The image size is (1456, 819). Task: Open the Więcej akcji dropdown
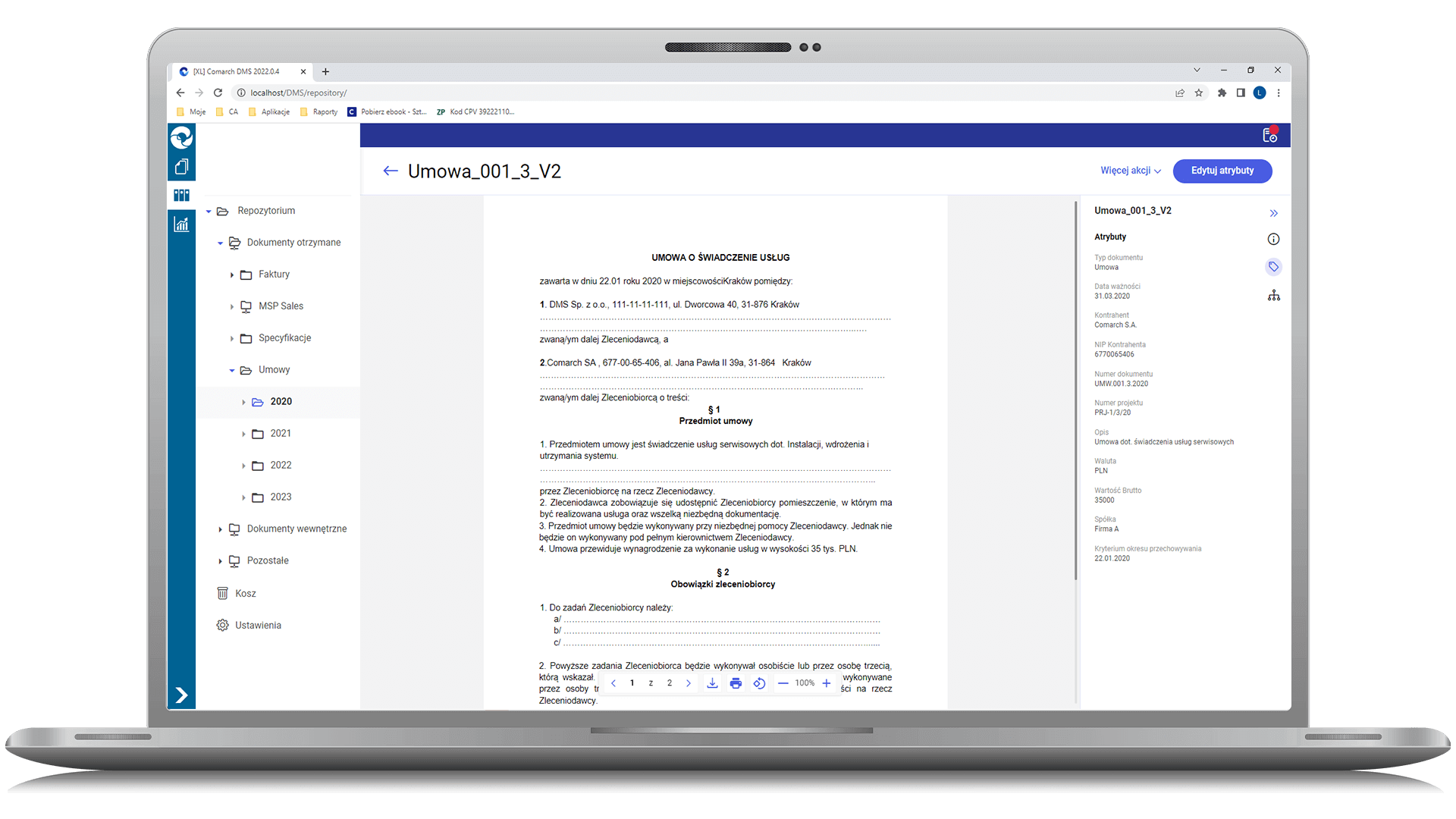[x=1131, y=171]
